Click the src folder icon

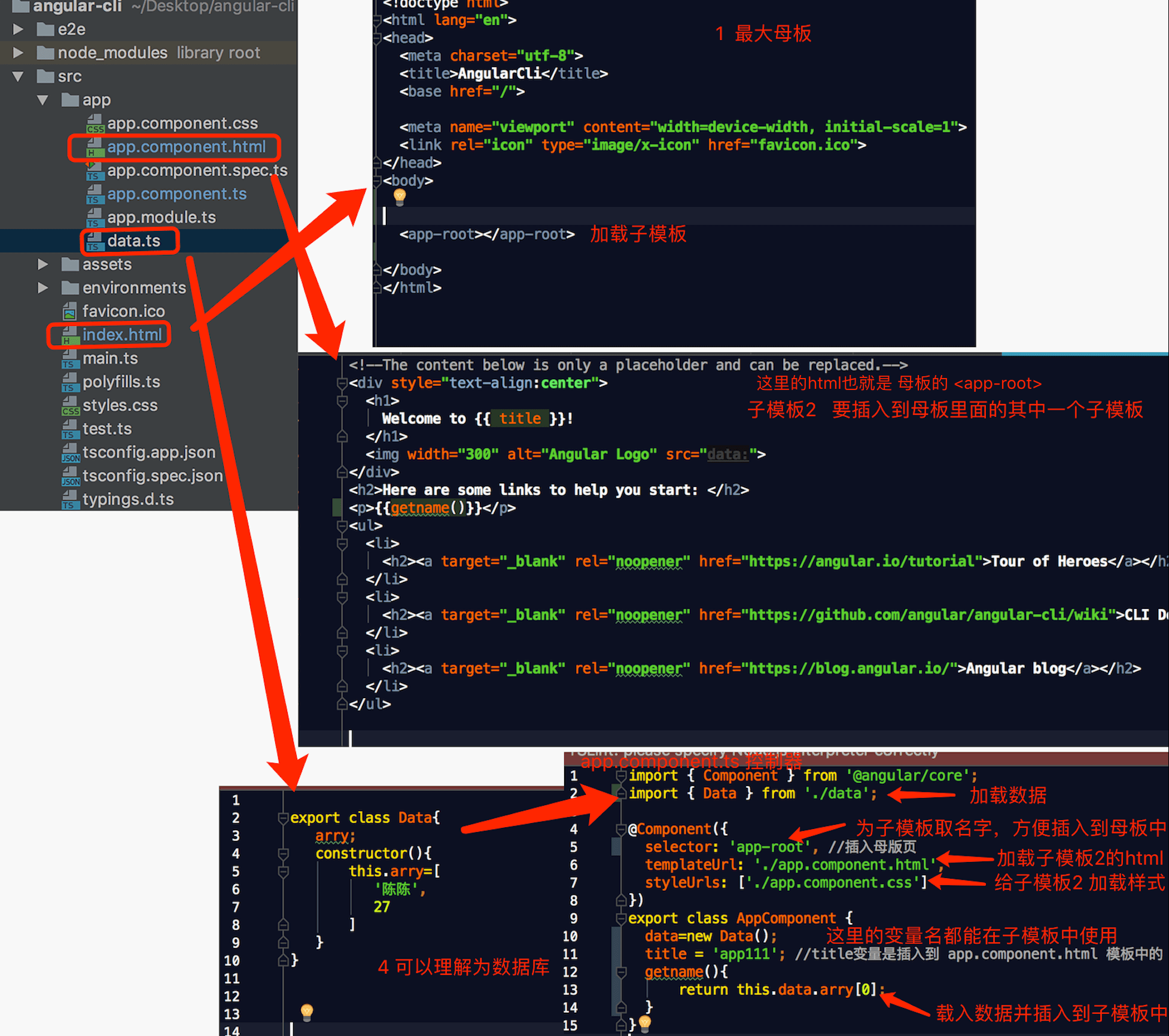[45, 76]
